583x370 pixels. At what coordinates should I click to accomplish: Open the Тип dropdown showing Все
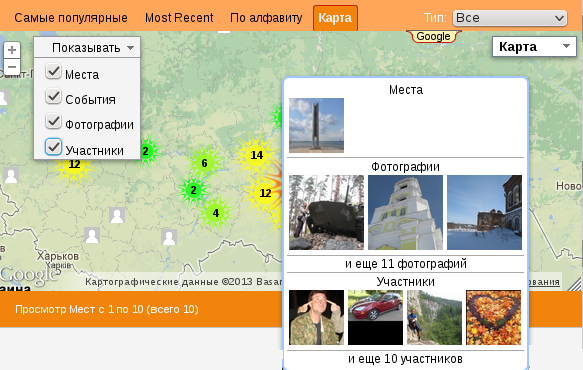tap(510, 18)
